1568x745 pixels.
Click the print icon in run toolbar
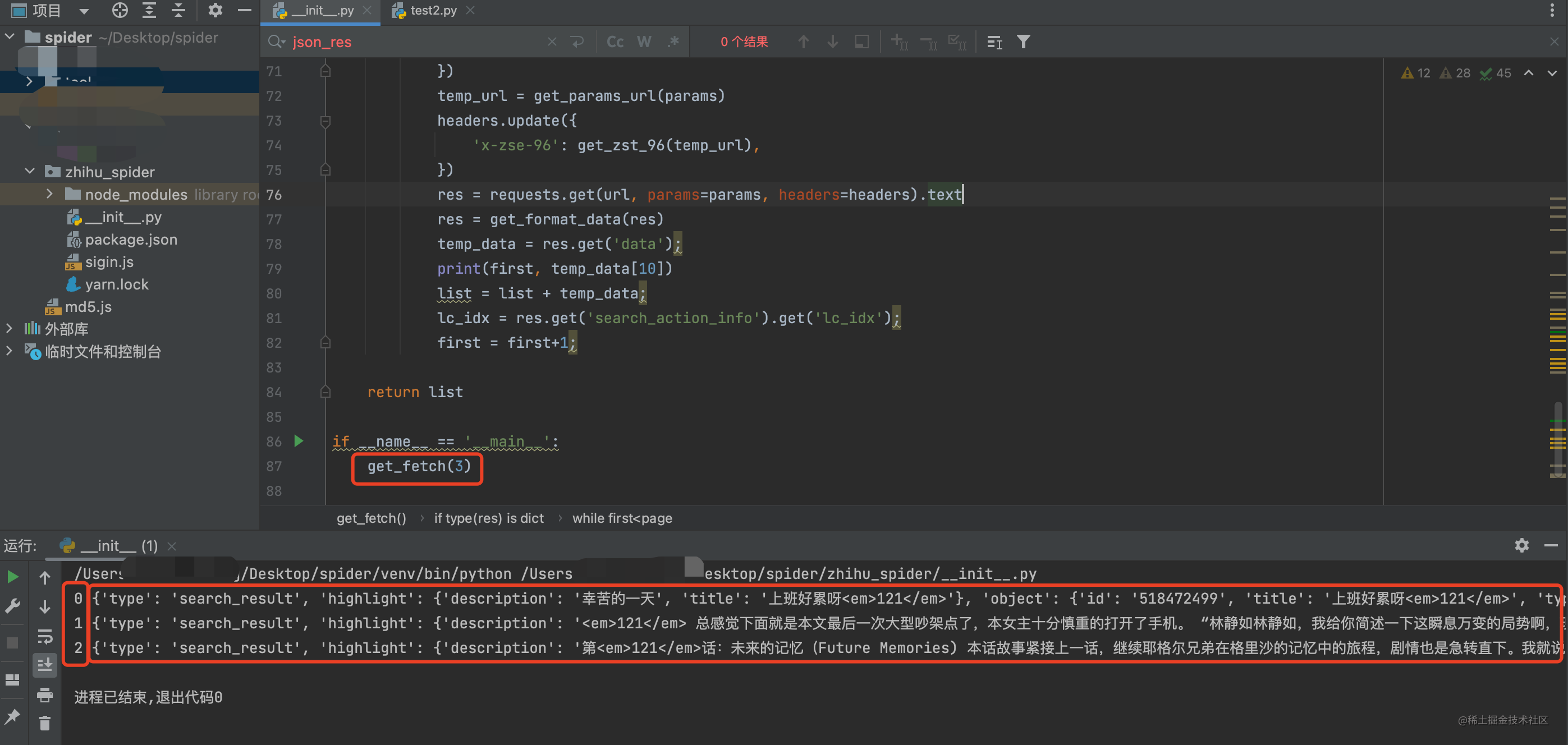pos(44,695)
